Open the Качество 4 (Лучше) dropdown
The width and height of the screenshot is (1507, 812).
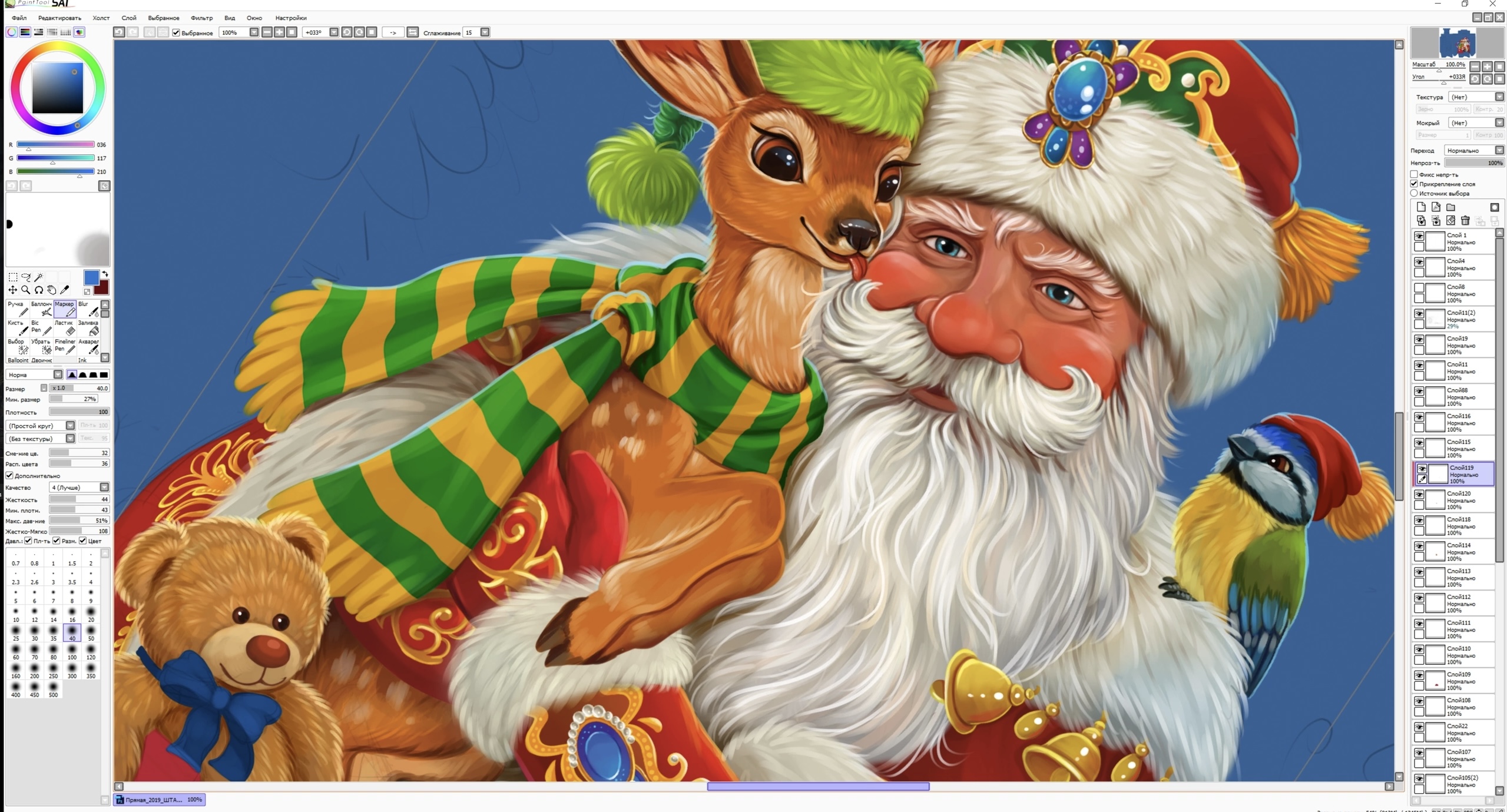click(104, 488)
